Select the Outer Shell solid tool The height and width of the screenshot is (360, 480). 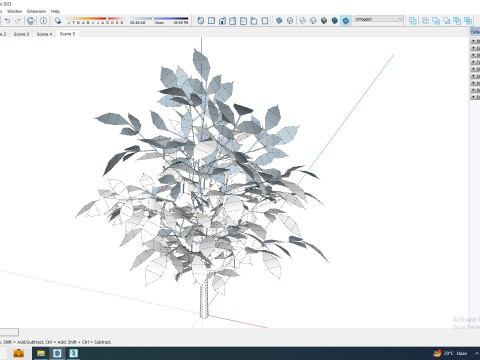[413, 21]
